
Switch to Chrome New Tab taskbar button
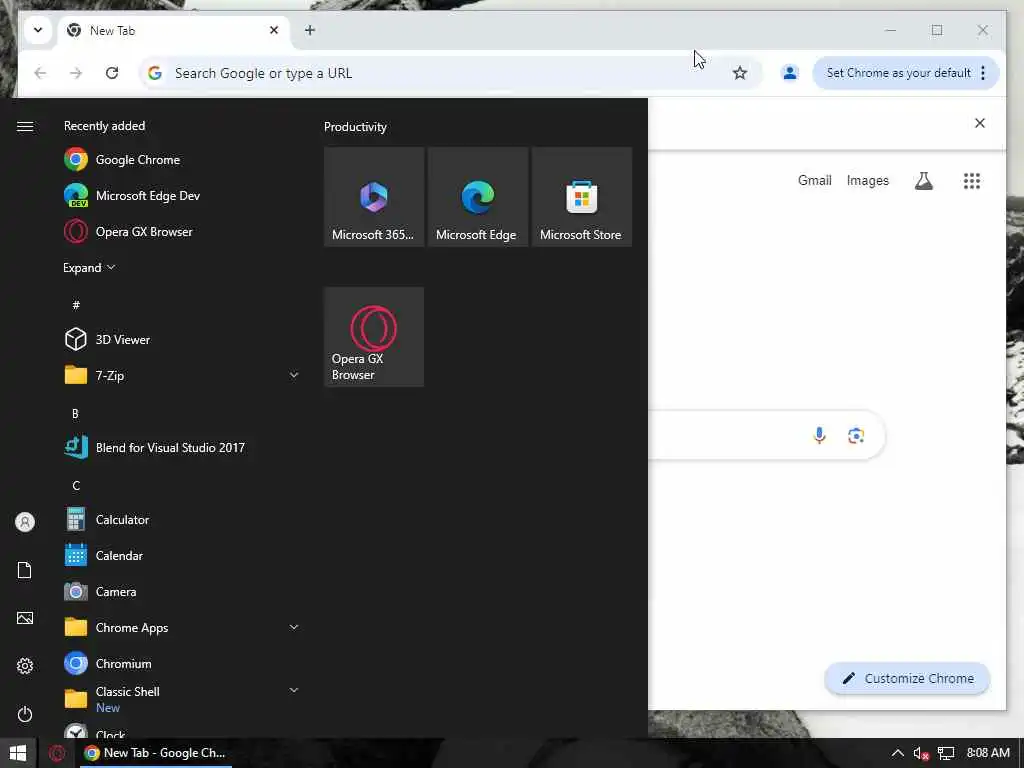[155, 753]
